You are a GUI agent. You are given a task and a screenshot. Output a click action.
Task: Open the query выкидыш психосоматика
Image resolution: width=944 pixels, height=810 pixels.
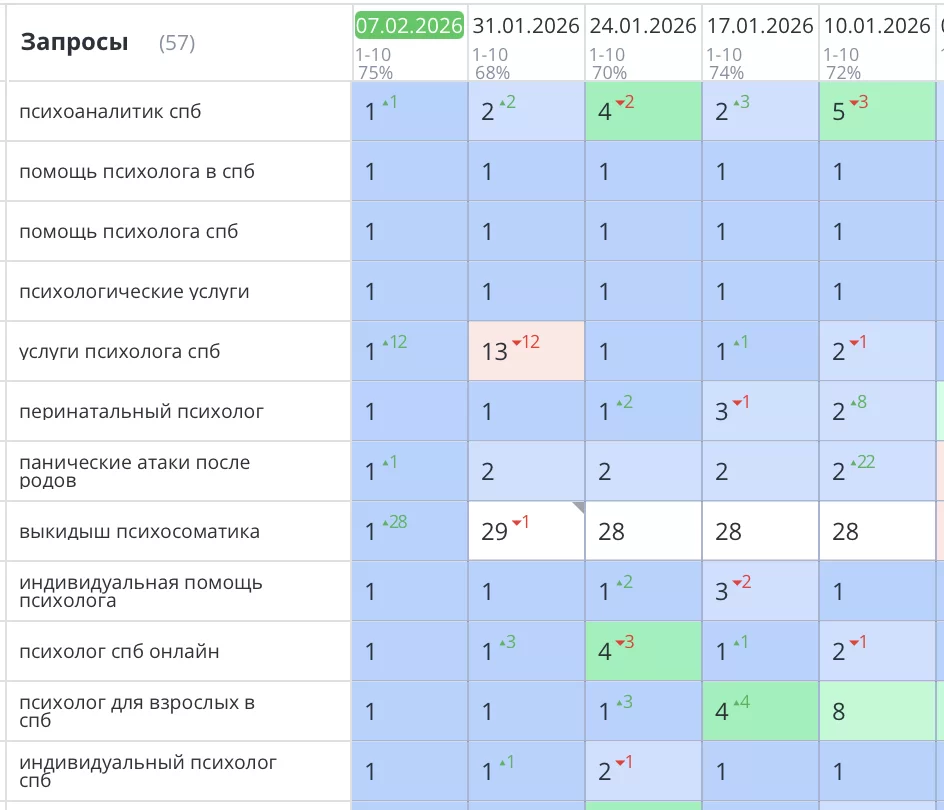139,531
